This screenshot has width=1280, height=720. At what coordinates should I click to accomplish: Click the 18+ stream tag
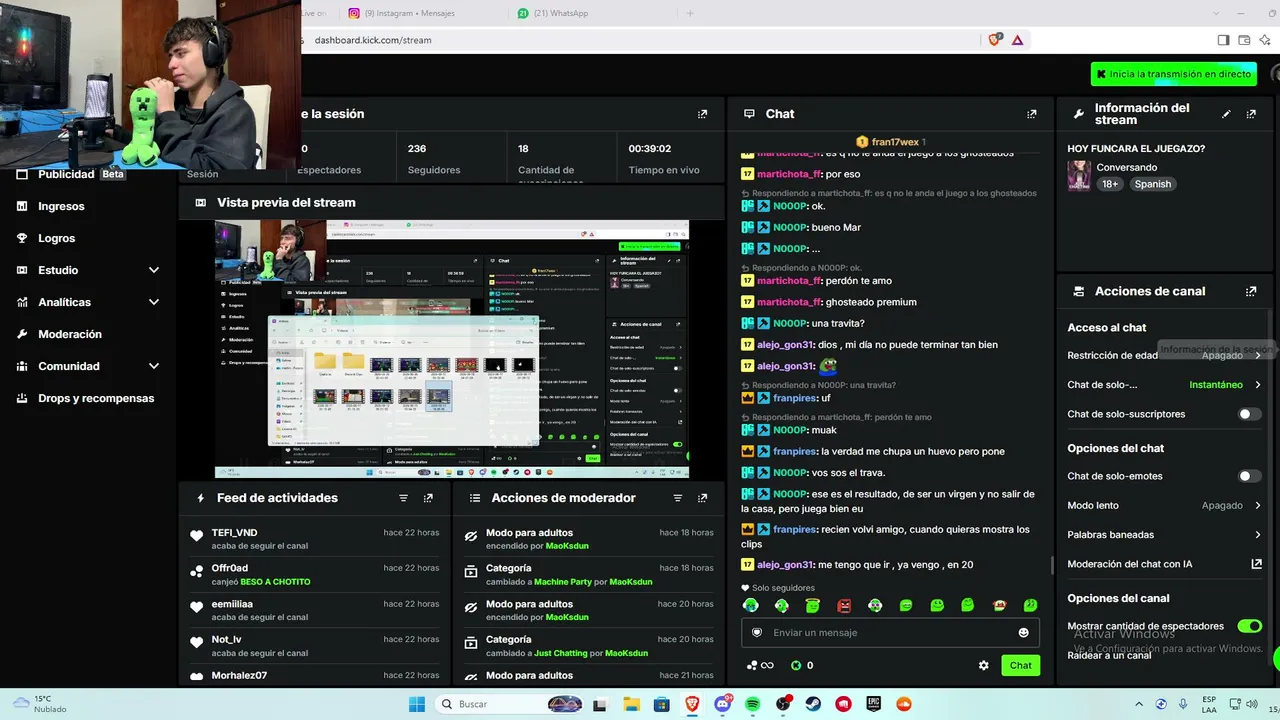pos(1110,184)
